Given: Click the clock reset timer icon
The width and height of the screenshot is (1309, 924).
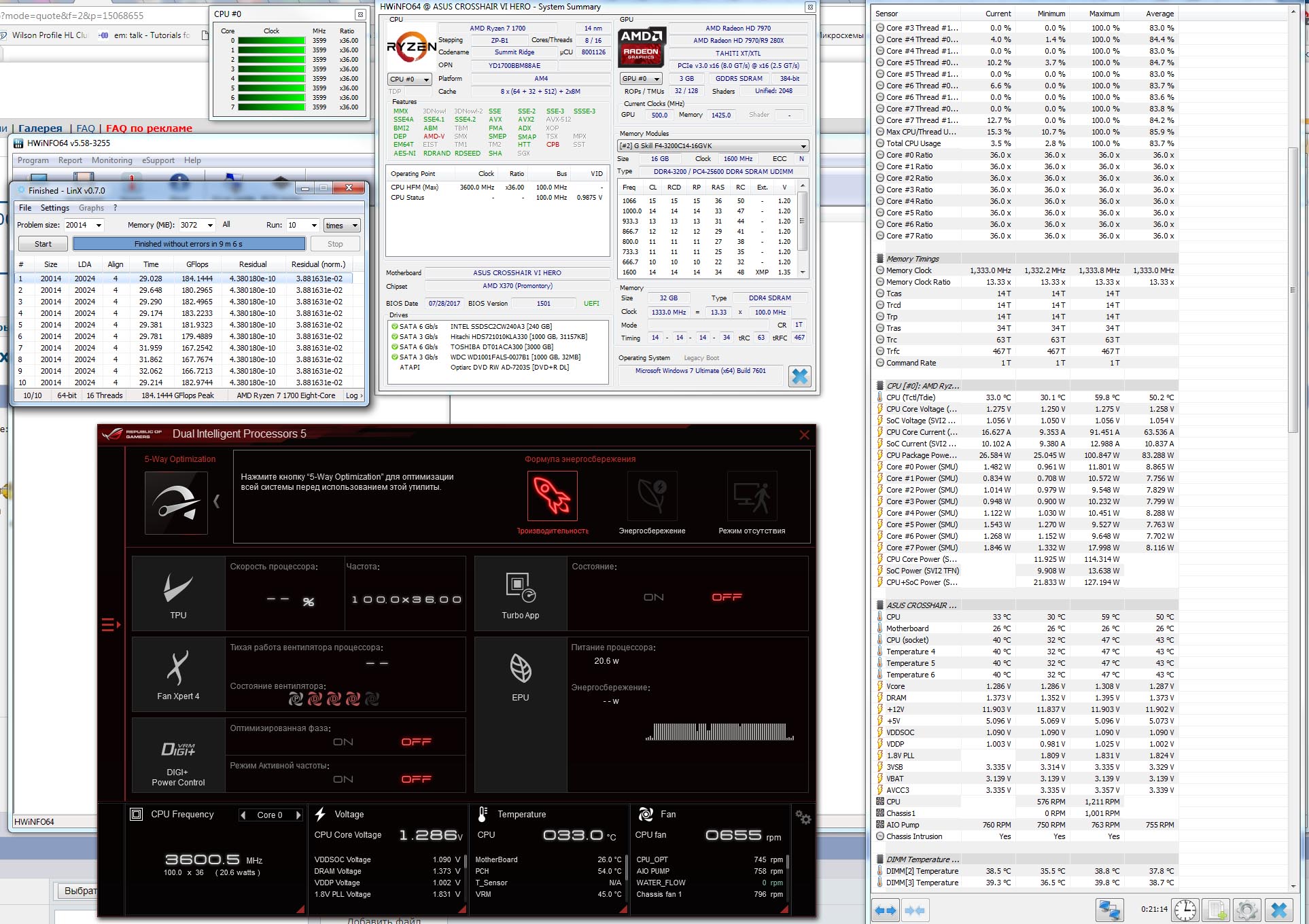Looking at the screenshot, I should 1185,910.
